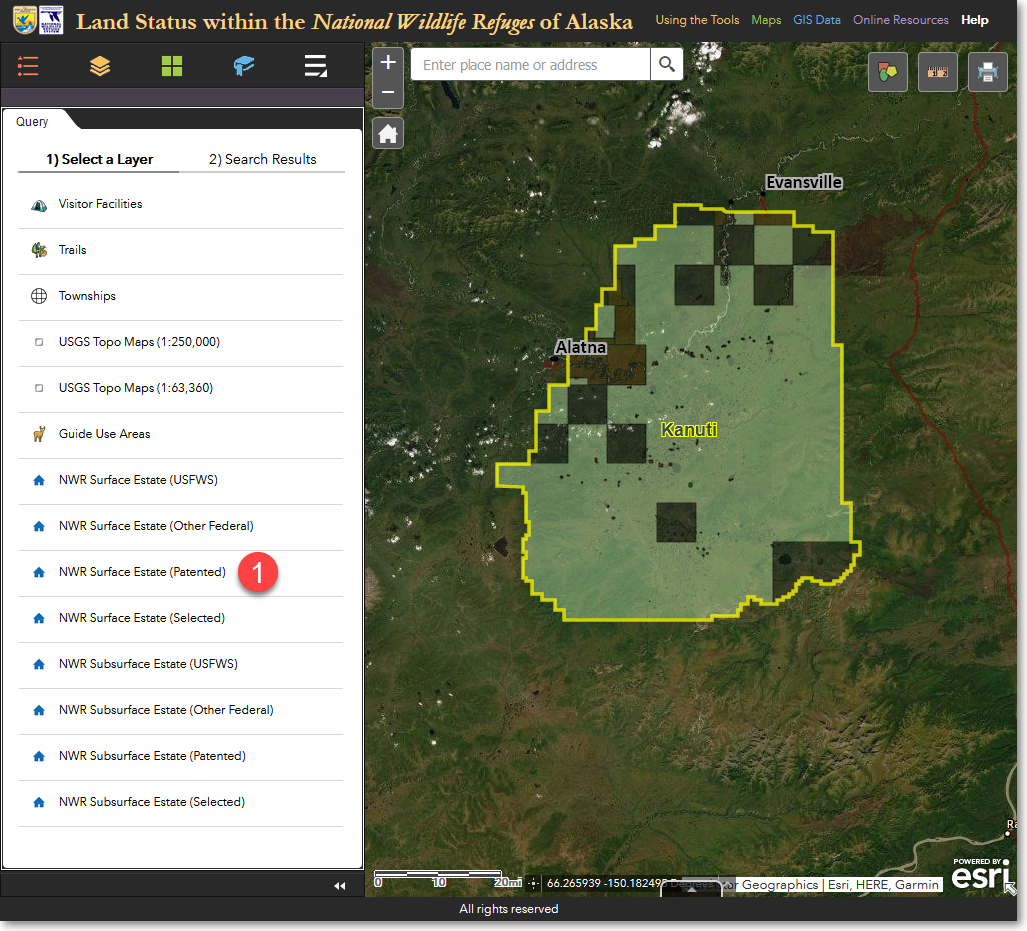Viewport: 1027px width, 931px height.
Task: Click the colored shapes tool icon
Action: 887,72
